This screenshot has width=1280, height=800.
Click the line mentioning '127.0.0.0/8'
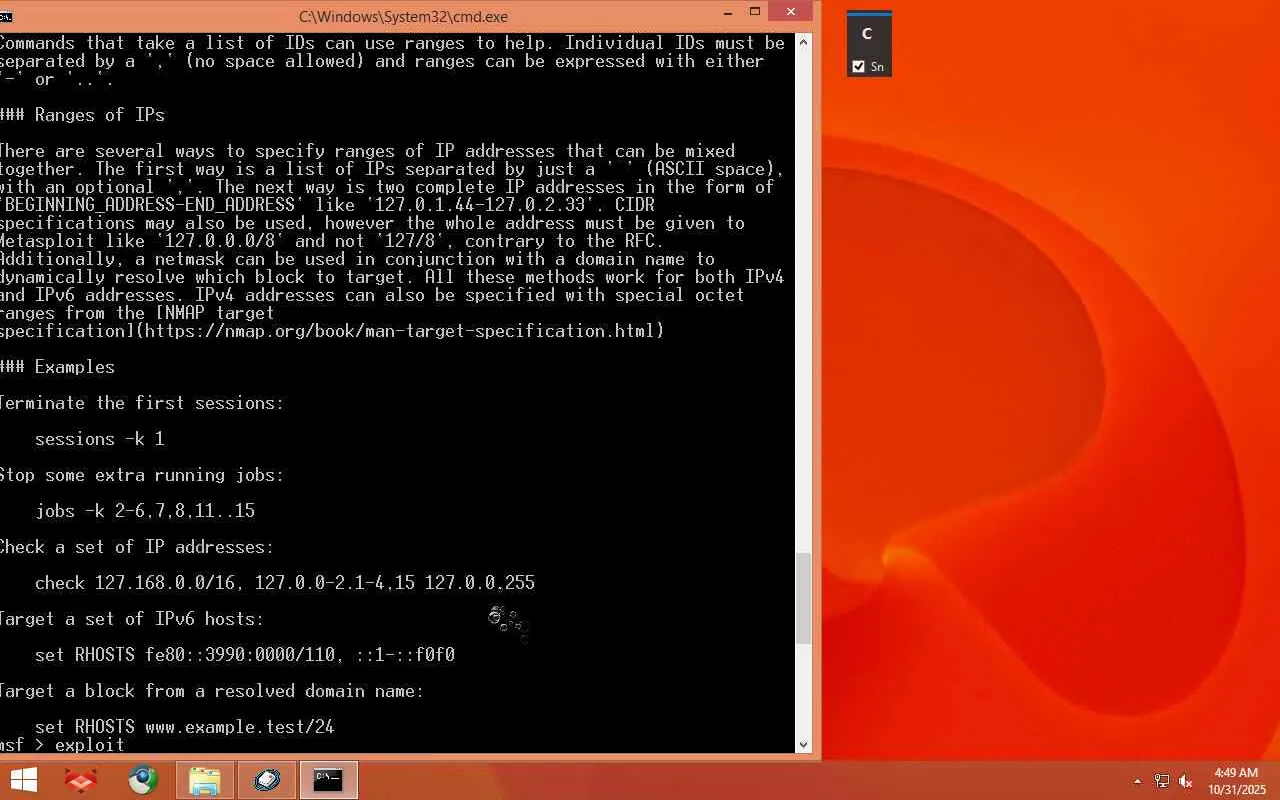(332, 241)
